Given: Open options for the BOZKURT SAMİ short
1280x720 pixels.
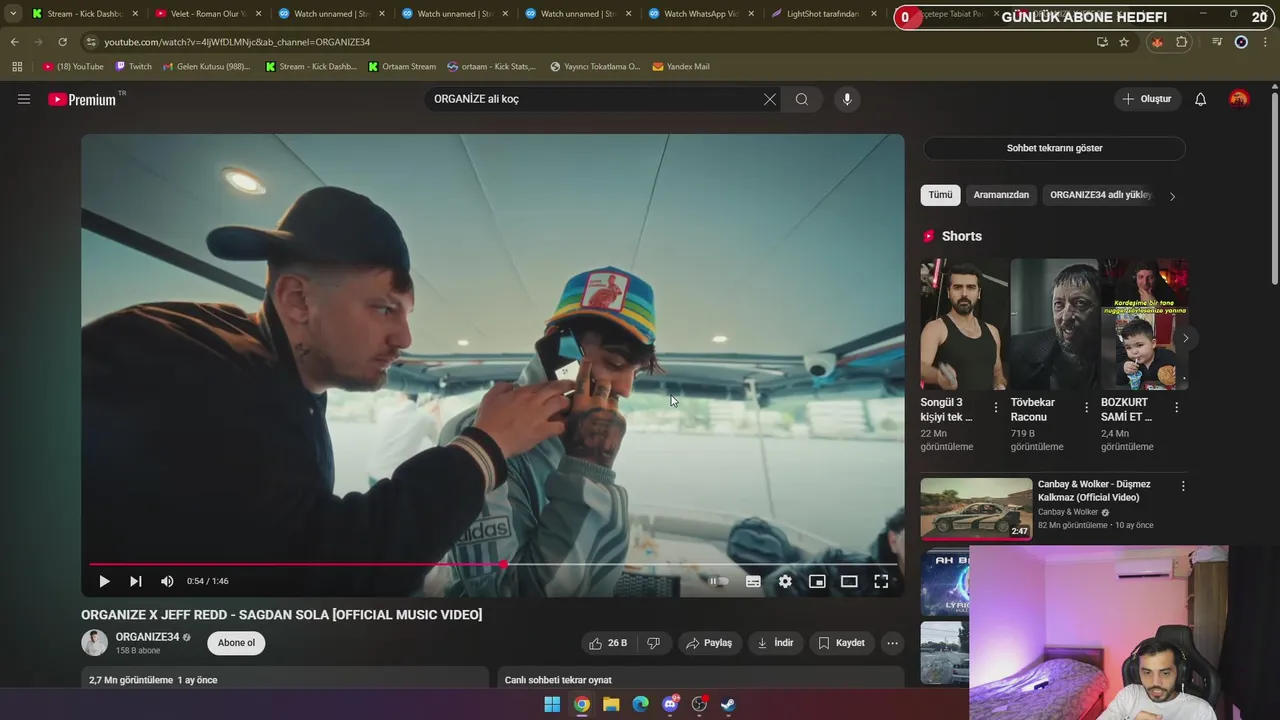Looking at the screenshot, I should coord(1176,407).
